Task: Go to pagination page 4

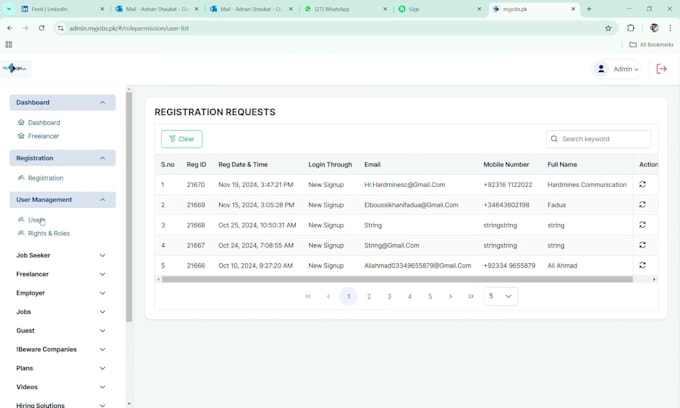Action: point(410,297)
